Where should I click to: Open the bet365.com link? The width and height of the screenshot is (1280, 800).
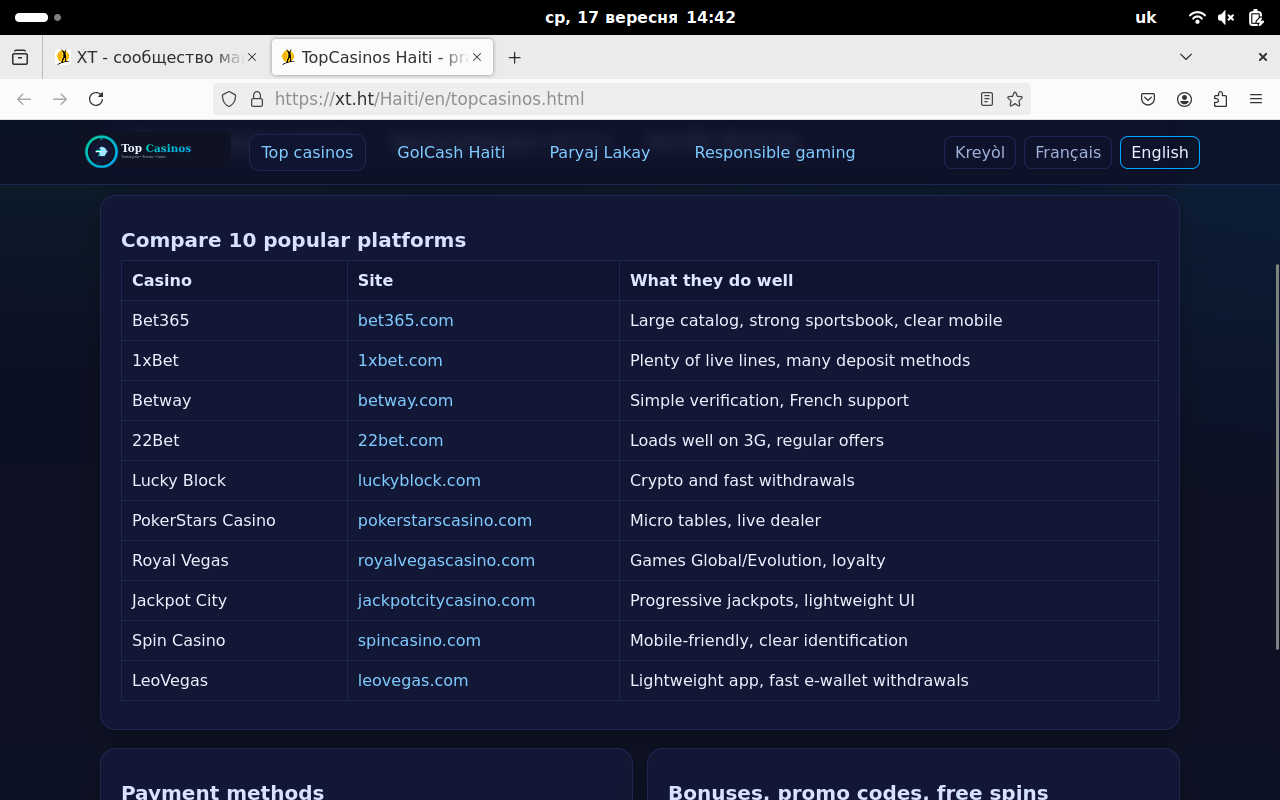(x=405, y=320)
